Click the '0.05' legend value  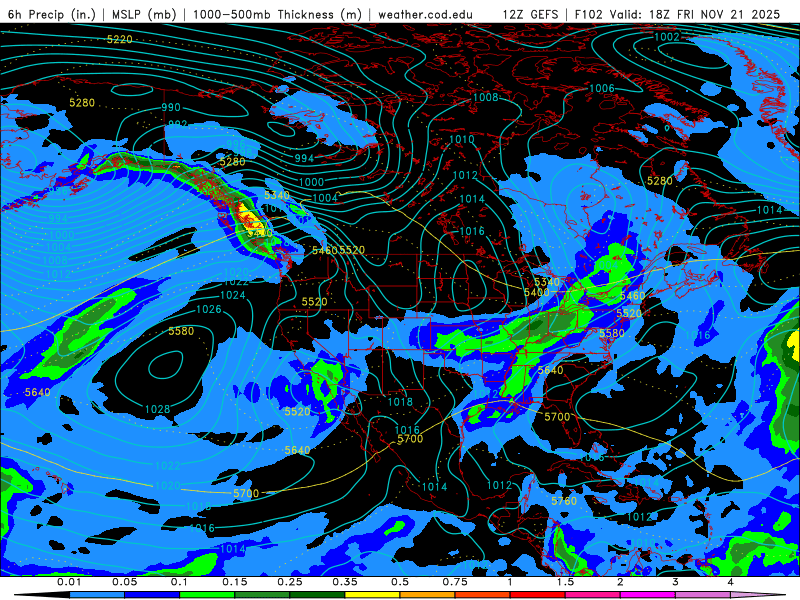[x=124, y=582]
